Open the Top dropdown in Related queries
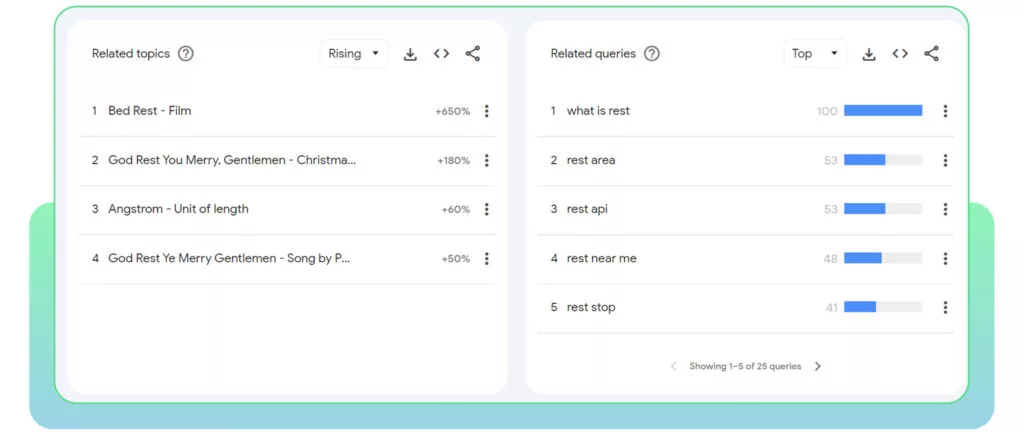The height and width of the screenshot is (432, 1024). point(815,54)
